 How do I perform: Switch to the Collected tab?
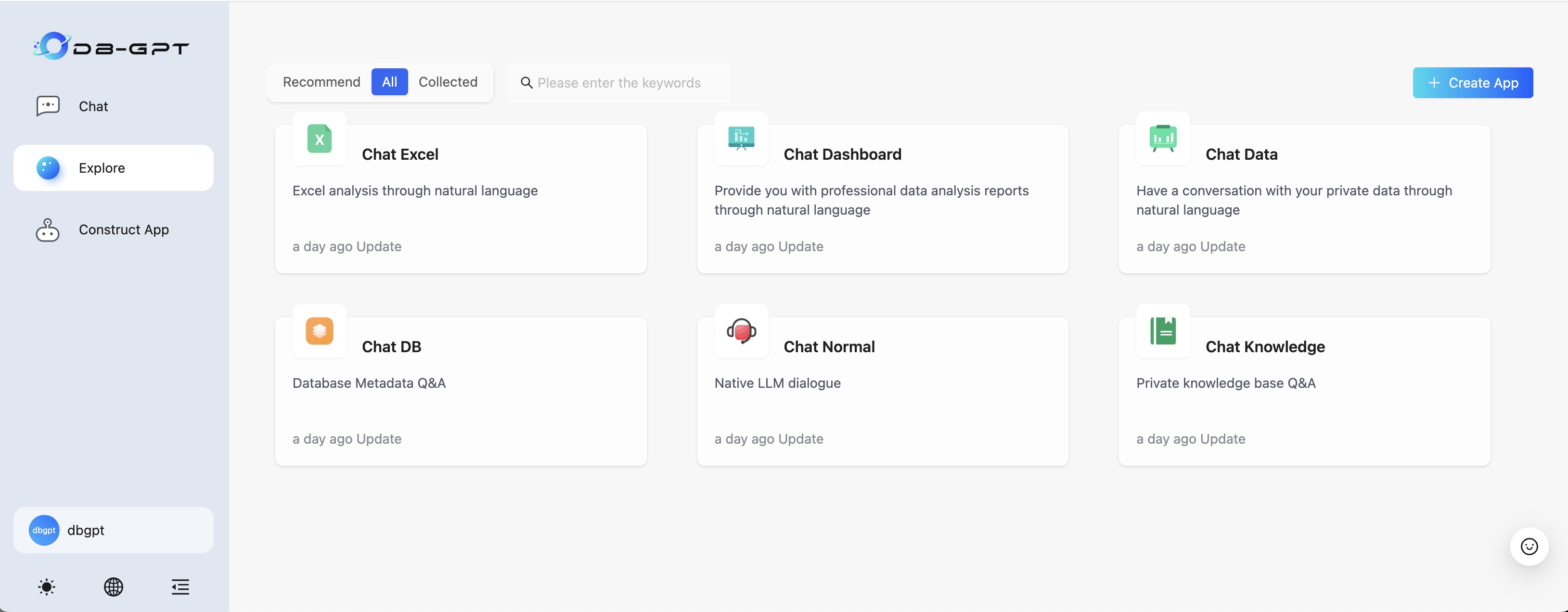tap(448, 82)
